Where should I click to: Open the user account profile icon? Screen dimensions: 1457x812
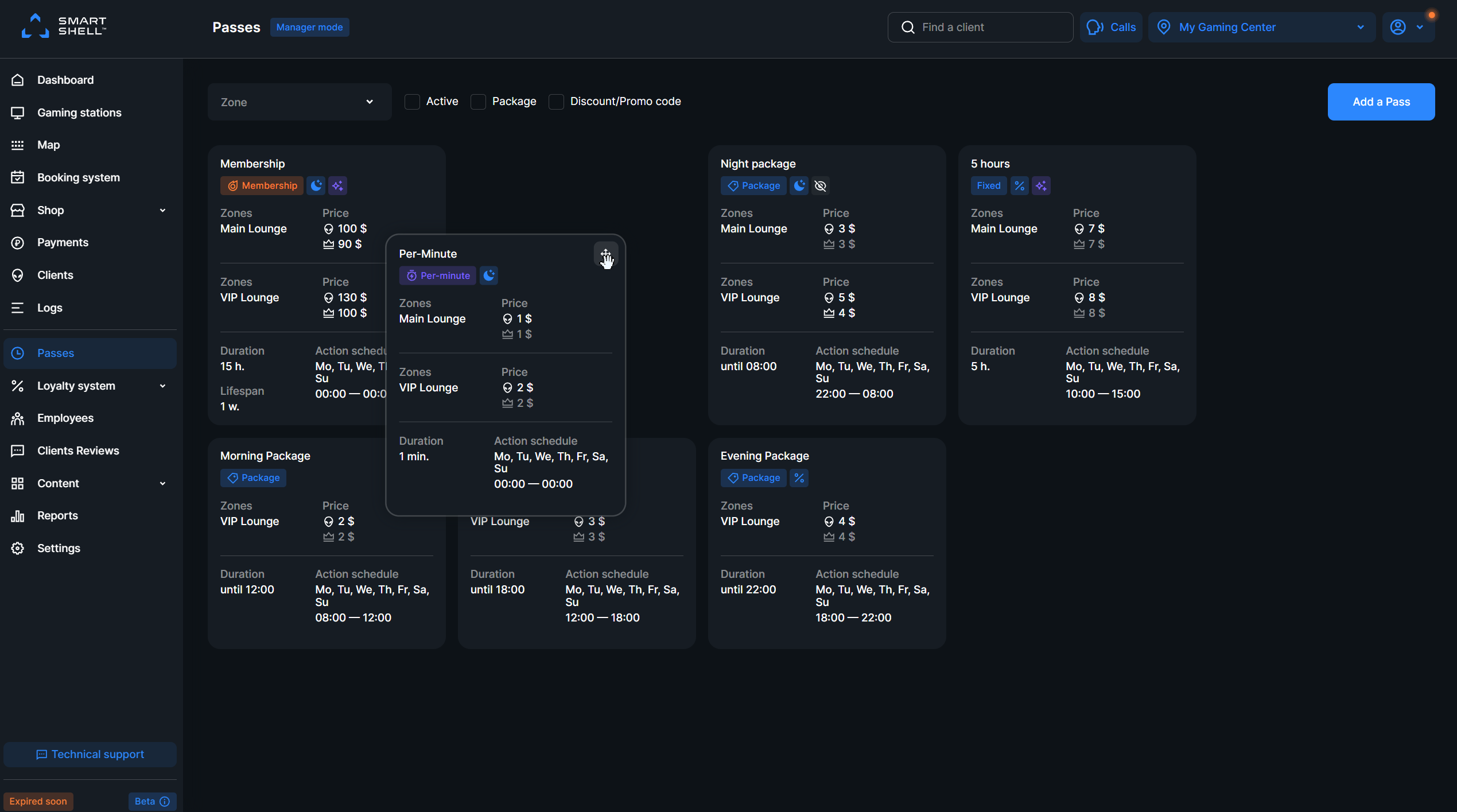1398,27
